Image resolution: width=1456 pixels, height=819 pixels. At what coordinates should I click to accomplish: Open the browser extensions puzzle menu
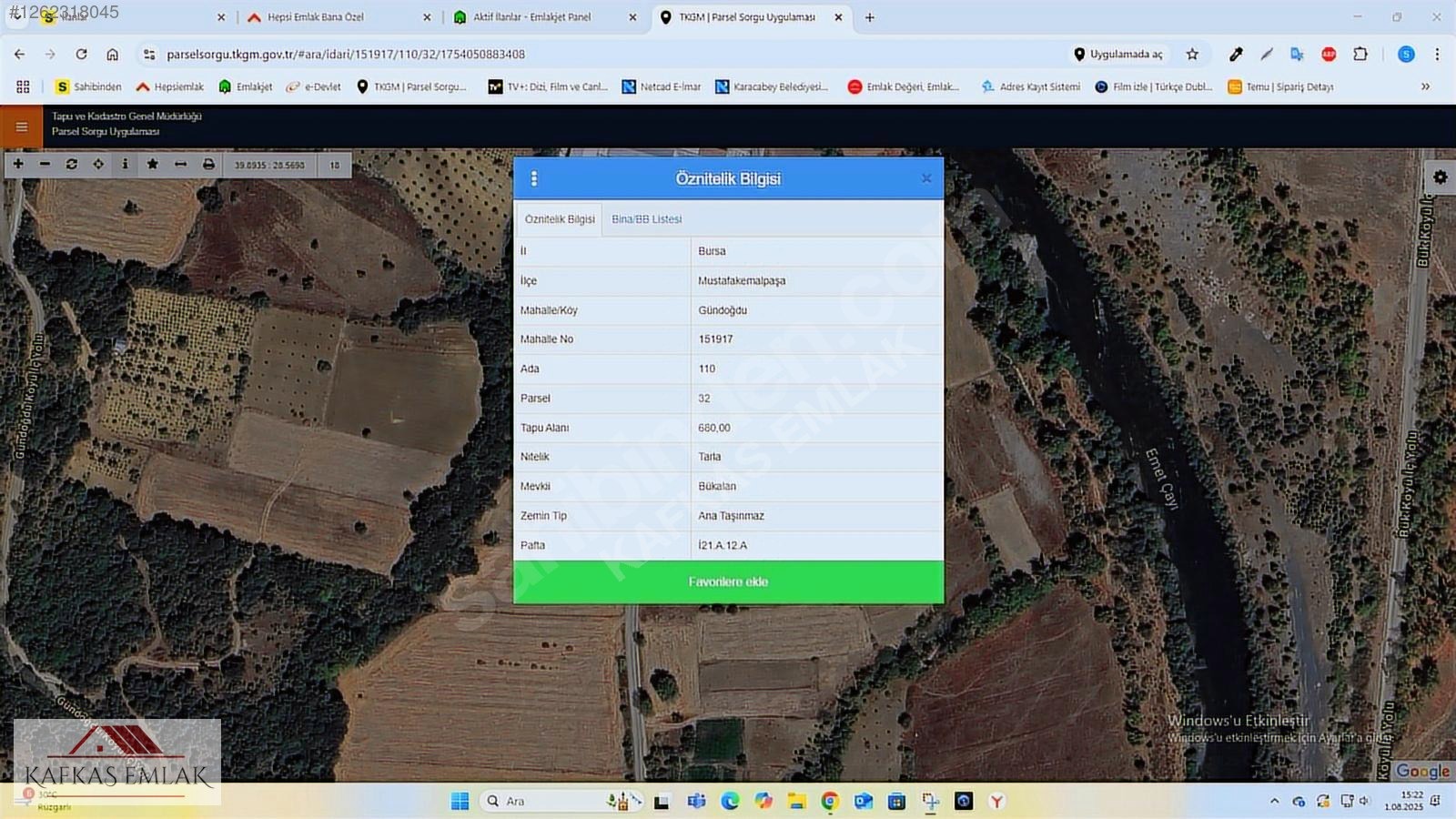coord(1360,55)
